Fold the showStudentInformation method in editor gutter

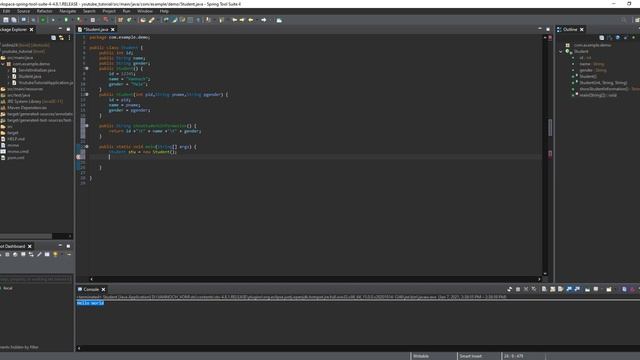click(x=87, y=126)
